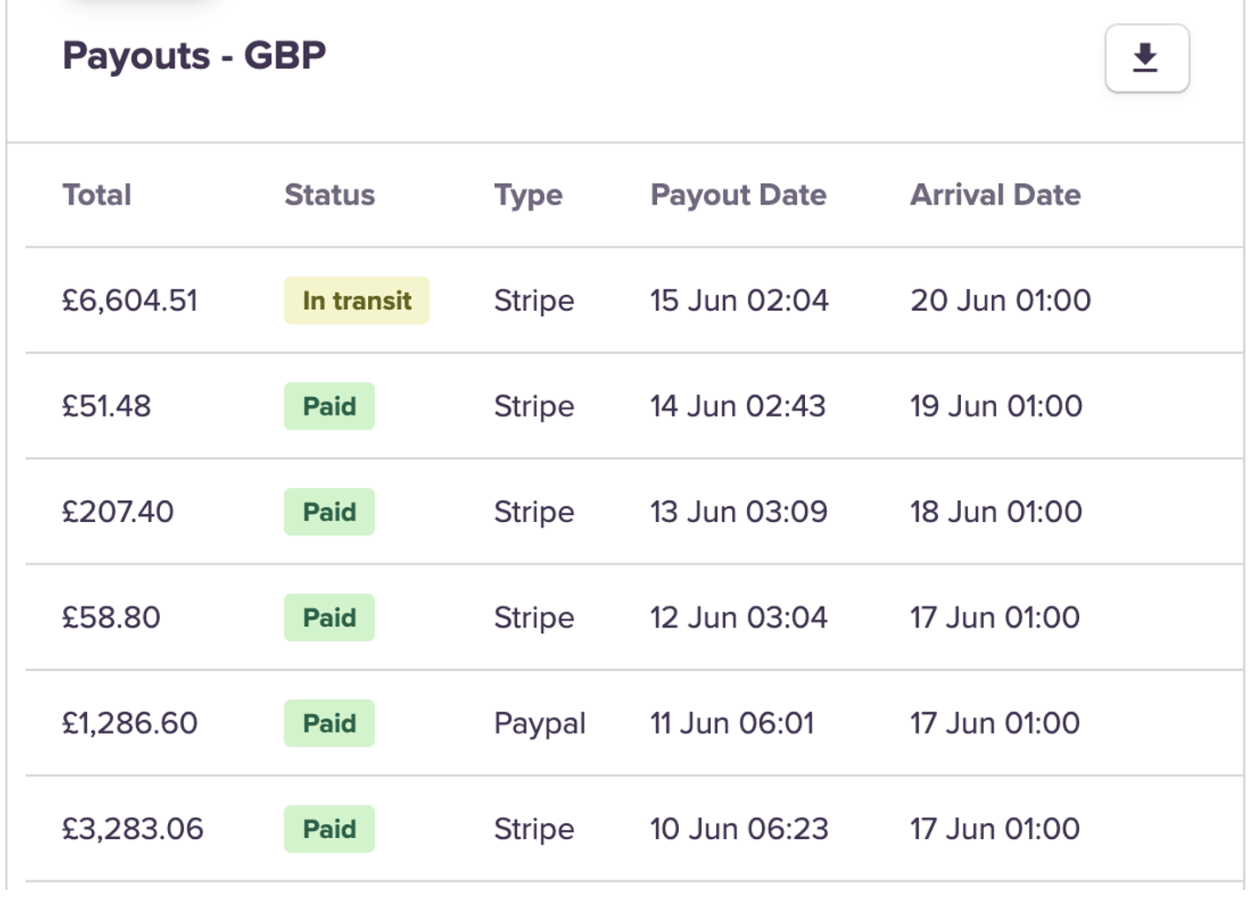
Task: Click the 20 Jun 01:00 arrival date
Action: click(x=1000, y=301)
